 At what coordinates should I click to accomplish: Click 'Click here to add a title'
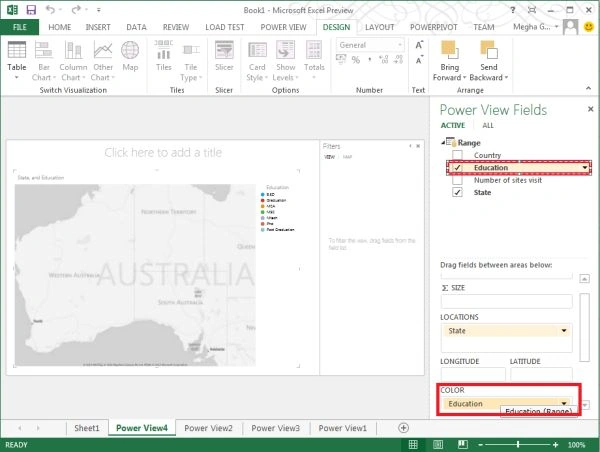163,152
